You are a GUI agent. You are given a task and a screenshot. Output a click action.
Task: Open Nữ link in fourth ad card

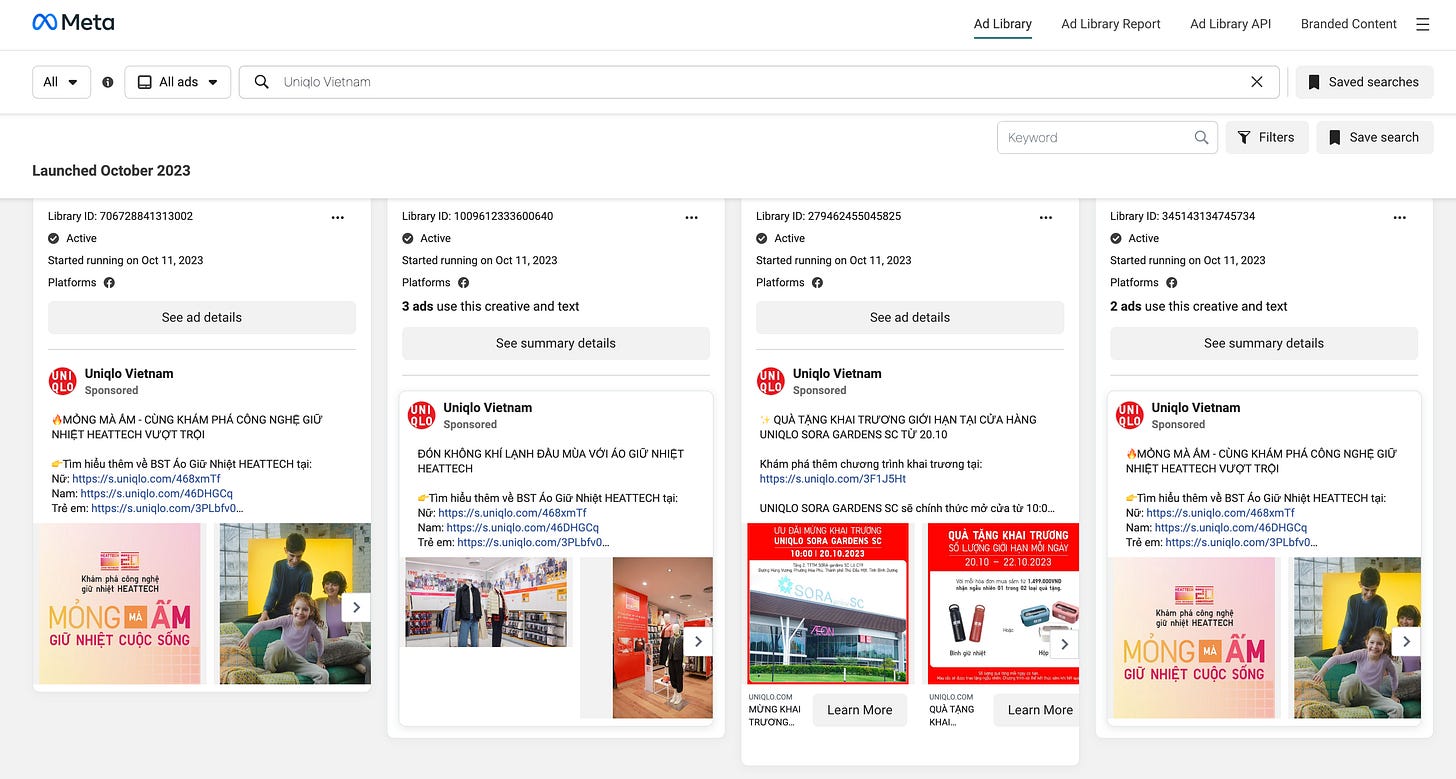click(x=1220, y=513)
